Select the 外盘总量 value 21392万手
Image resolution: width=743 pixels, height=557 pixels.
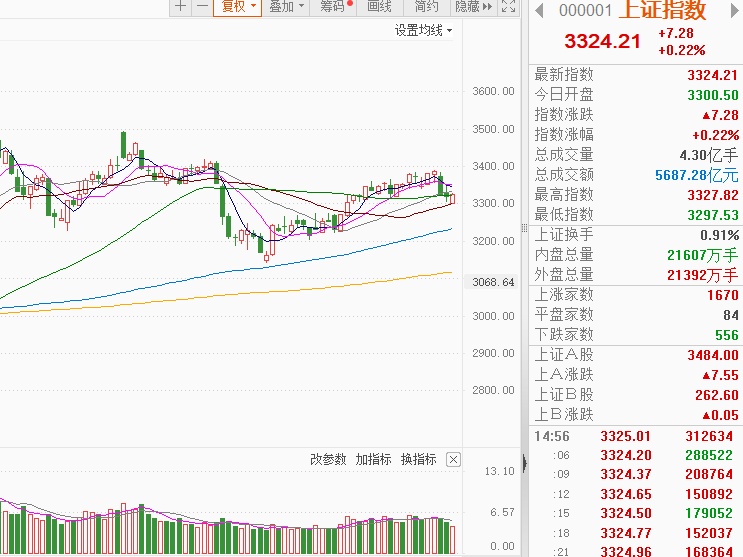coord(703,275)
